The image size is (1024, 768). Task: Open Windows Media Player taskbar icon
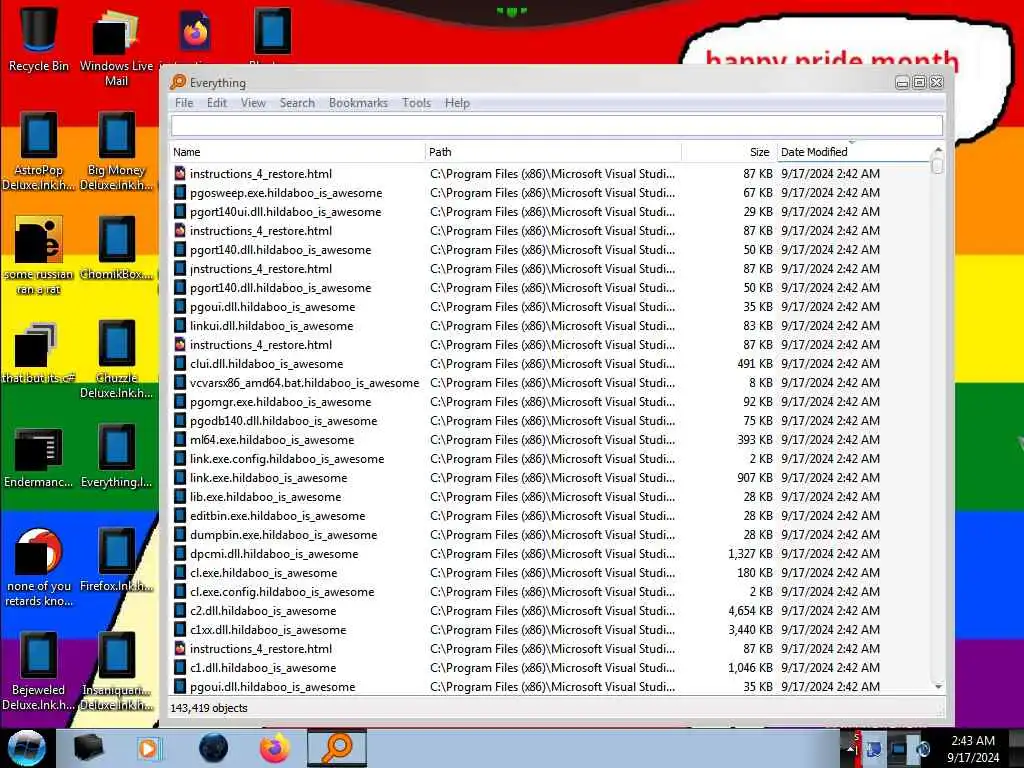(x=148, y=748)
